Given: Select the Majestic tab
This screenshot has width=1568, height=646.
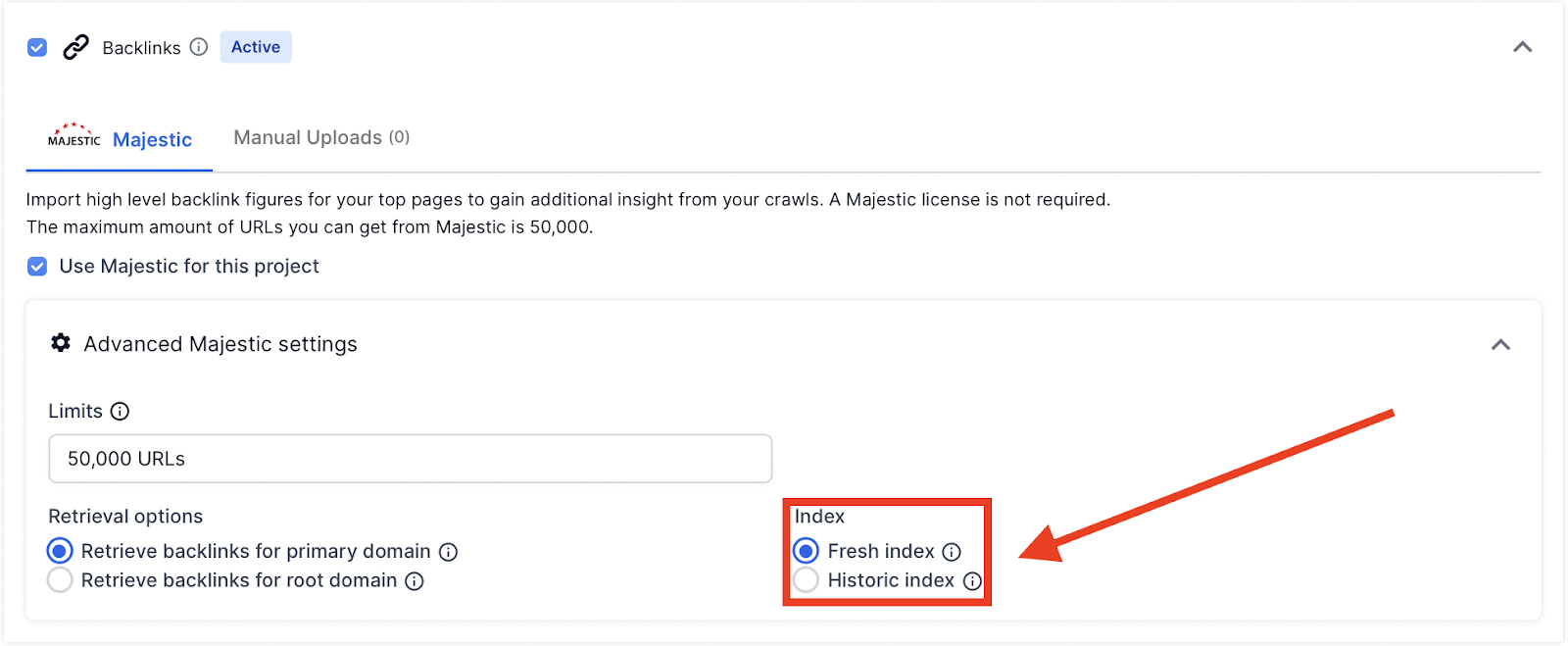Looking at the screenshot, I should pyautogui.click(x=151, y=140).
